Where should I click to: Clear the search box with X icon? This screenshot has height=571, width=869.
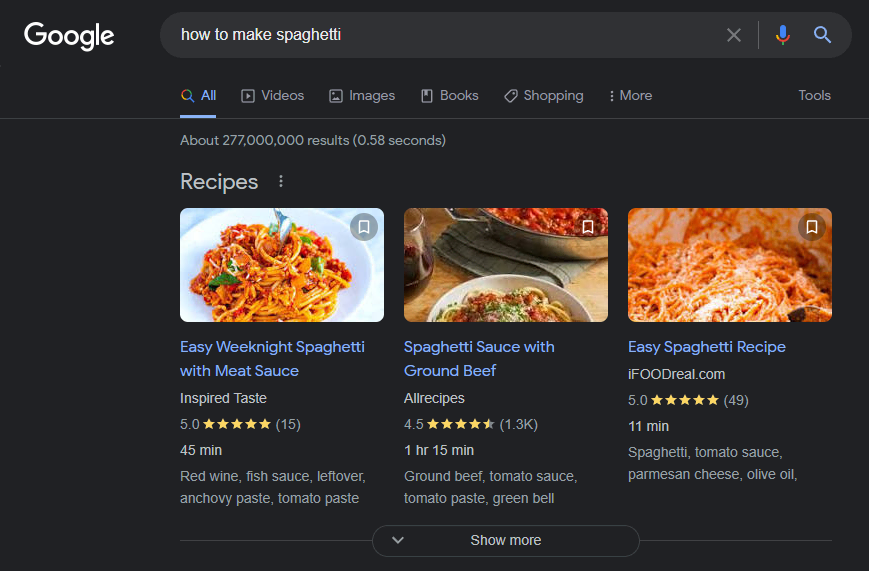click(x=734, y=35)
